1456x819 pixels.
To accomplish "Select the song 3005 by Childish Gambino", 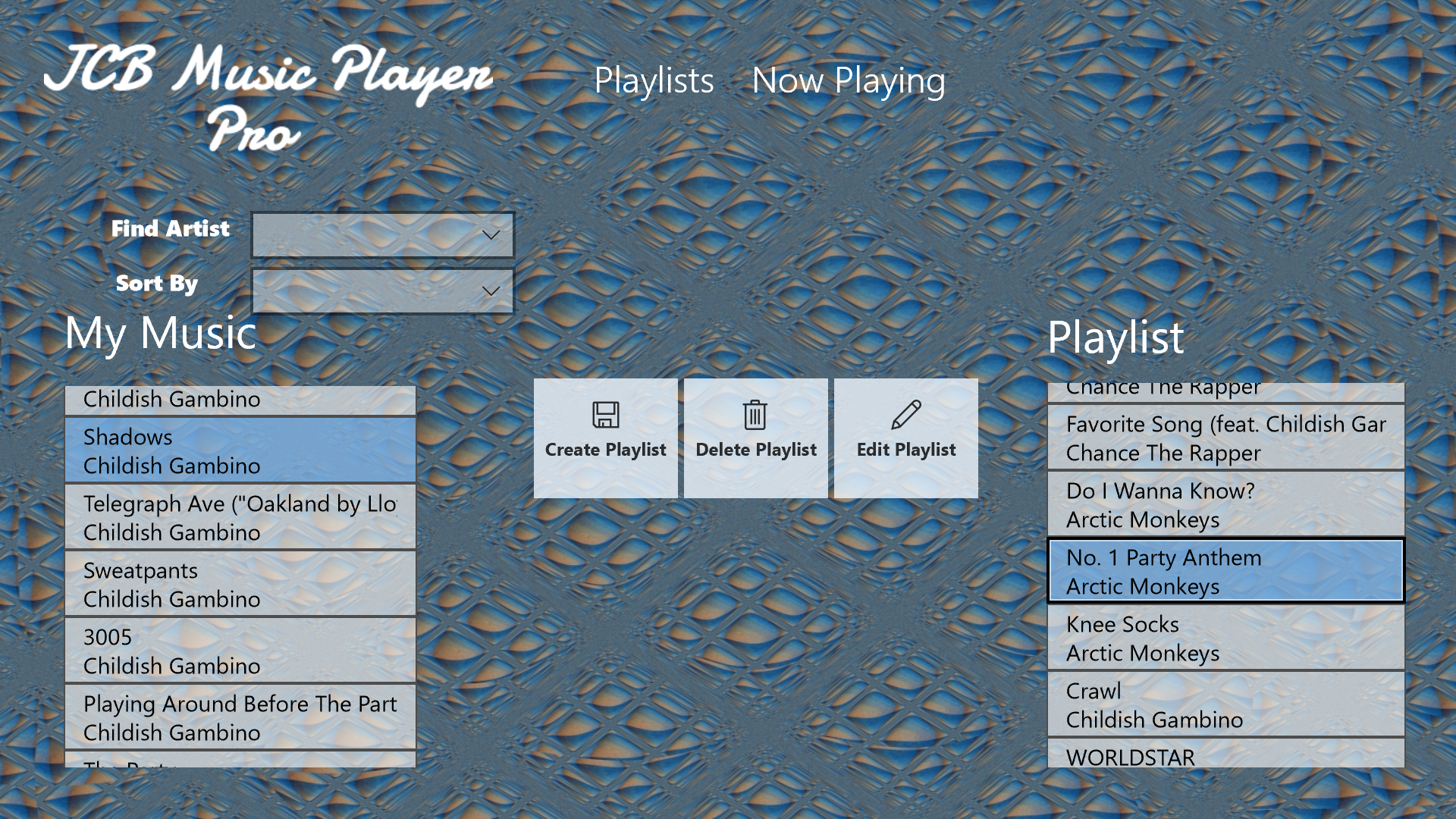I will 240,651.
